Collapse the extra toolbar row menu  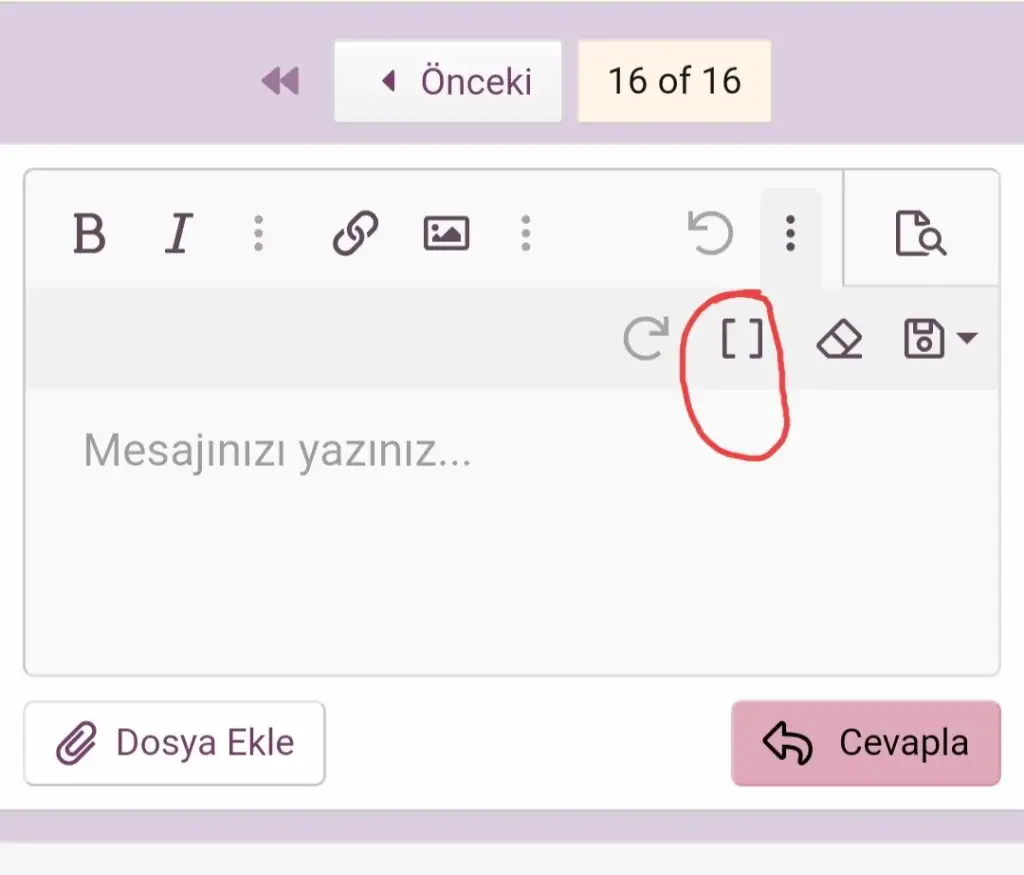[x=791, y=234]
